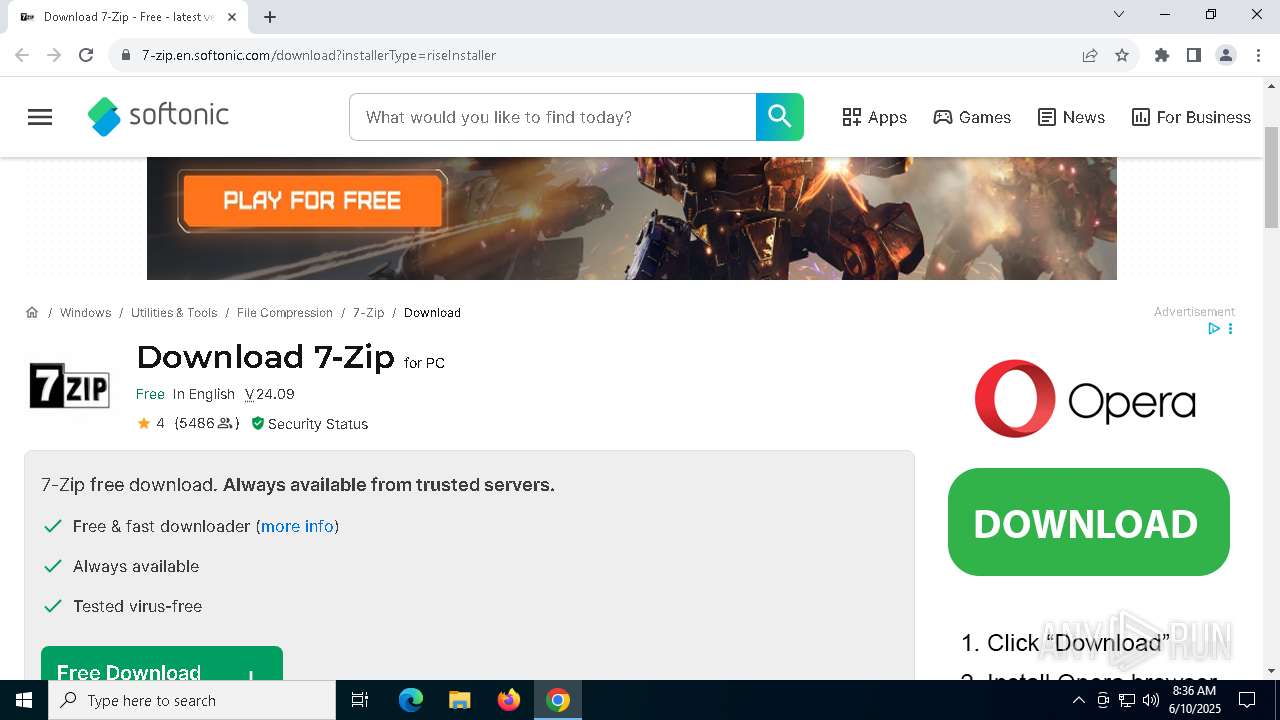Open the Windows Start menu
The width and height of the screenshot is (1280, 720).
click(24, 700)
